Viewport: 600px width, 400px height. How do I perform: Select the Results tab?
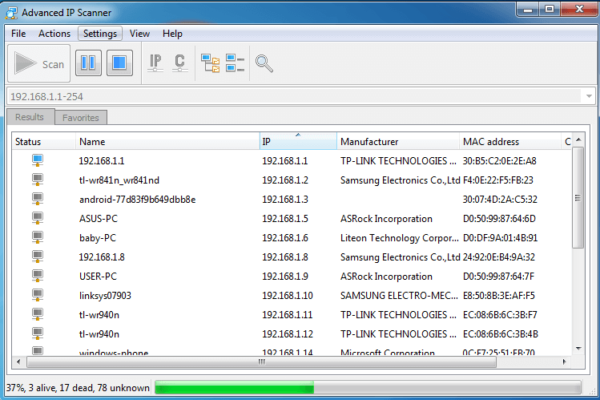pos(29,118)
